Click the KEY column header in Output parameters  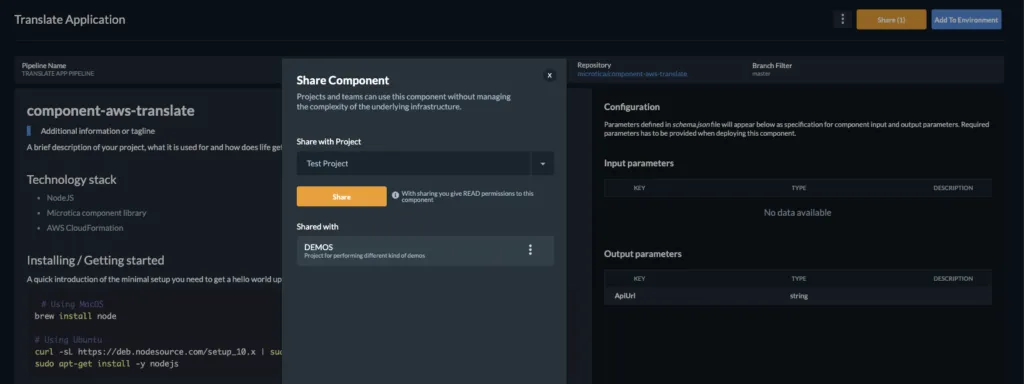click(x=639, y=279)
